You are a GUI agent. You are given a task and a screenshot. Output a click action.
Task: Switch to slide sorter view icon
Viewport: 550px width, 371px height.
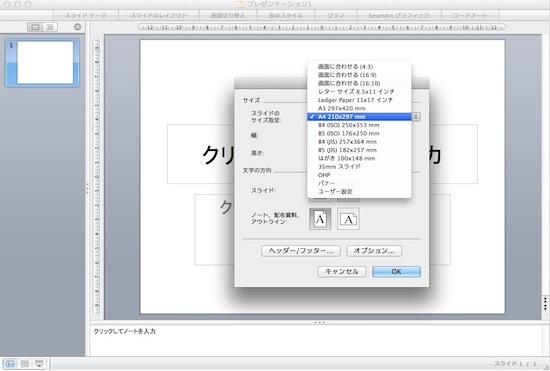[x=25, y=364]
